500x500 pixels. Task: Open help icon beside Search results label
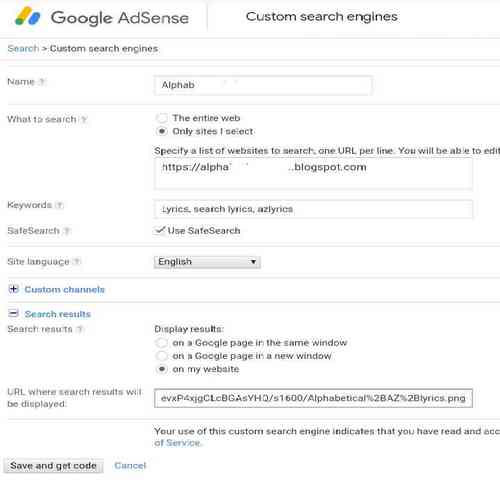coord(80,329)
